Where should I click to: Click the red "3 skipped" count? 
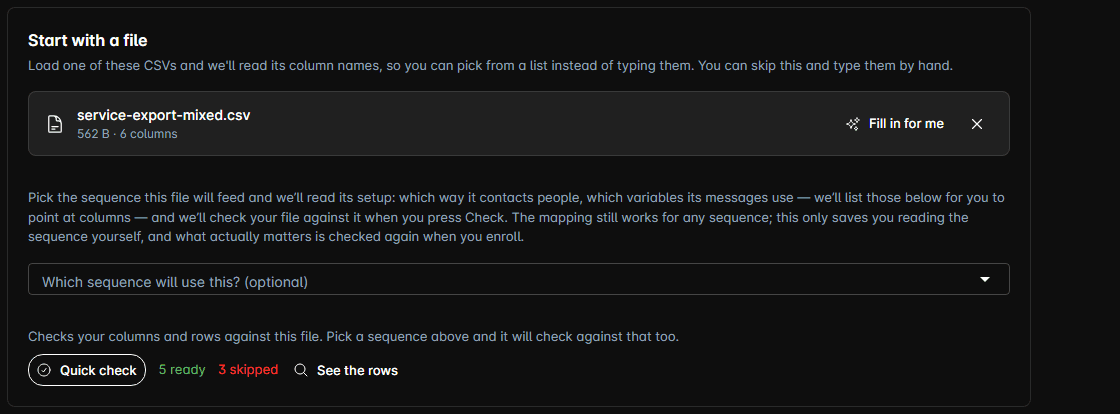[x=249, y=370]
